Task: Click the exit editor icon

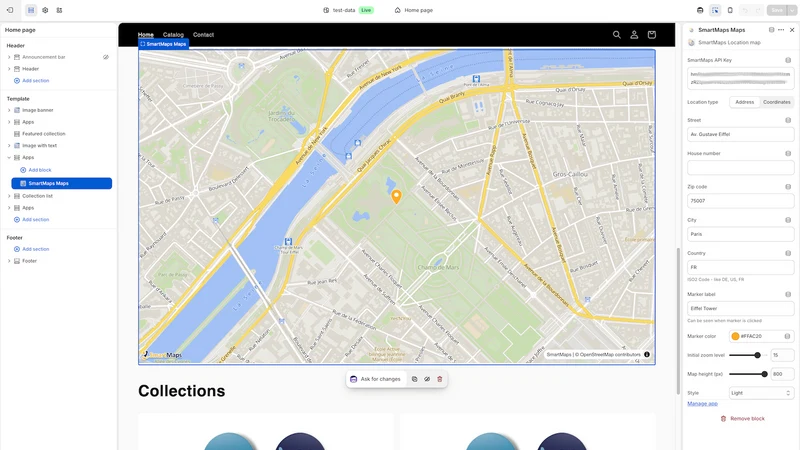Action: click(x=10, y=10)
